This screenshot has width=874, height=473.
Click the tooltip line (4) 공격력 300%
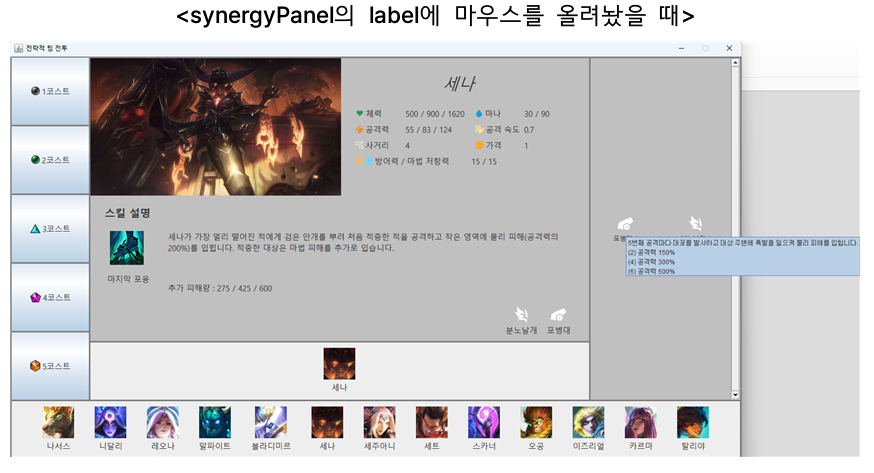coord(651,262)
